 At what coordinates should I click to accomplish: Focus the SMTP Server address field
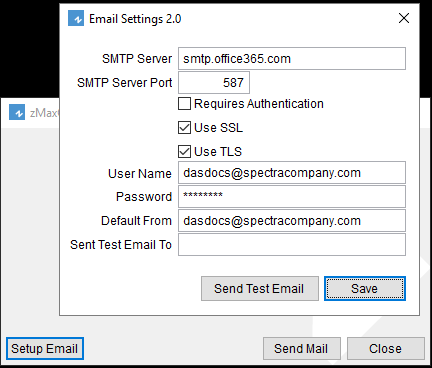coord(292,59)
